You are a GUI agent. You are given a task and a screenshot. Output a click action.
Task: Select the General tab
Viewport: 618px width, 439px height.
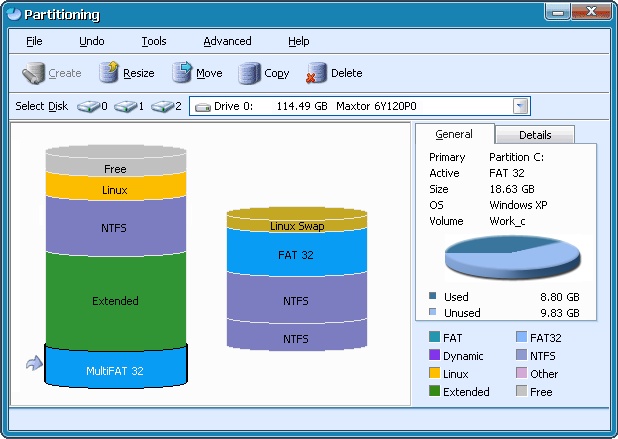454,134
